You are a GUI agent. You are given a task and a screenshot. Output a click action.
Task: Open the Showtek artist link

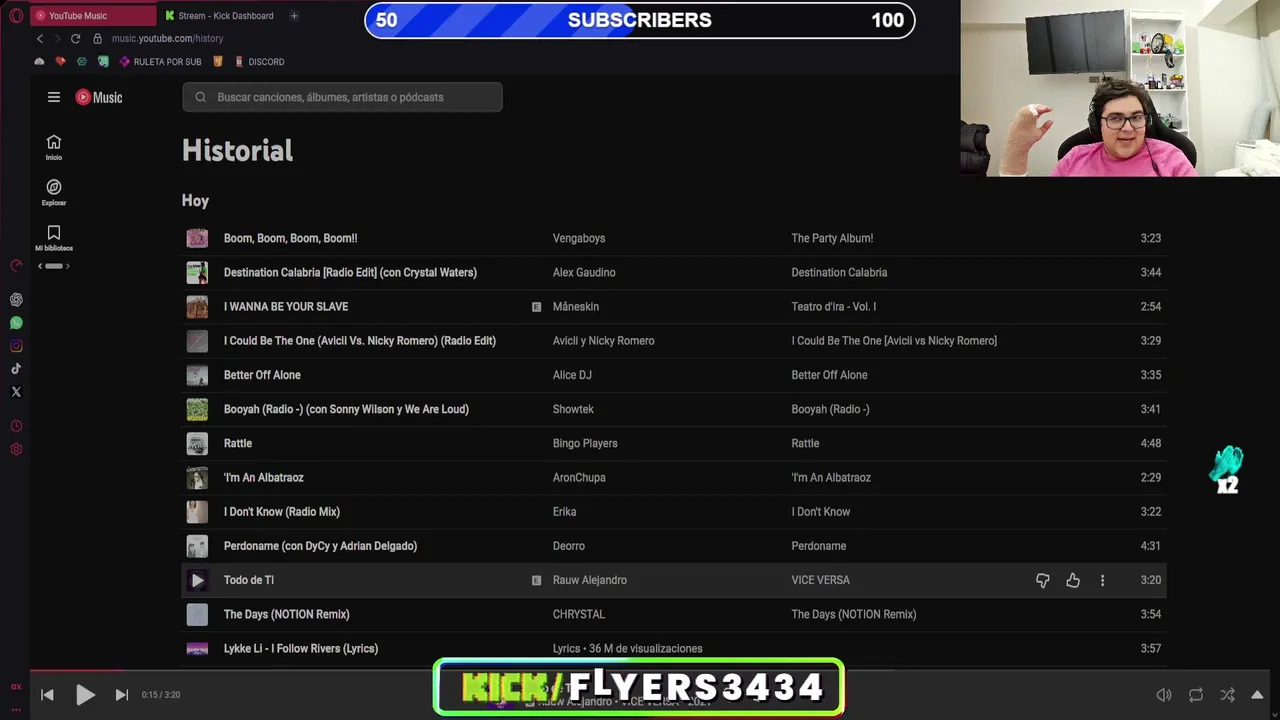pos(573,409)
